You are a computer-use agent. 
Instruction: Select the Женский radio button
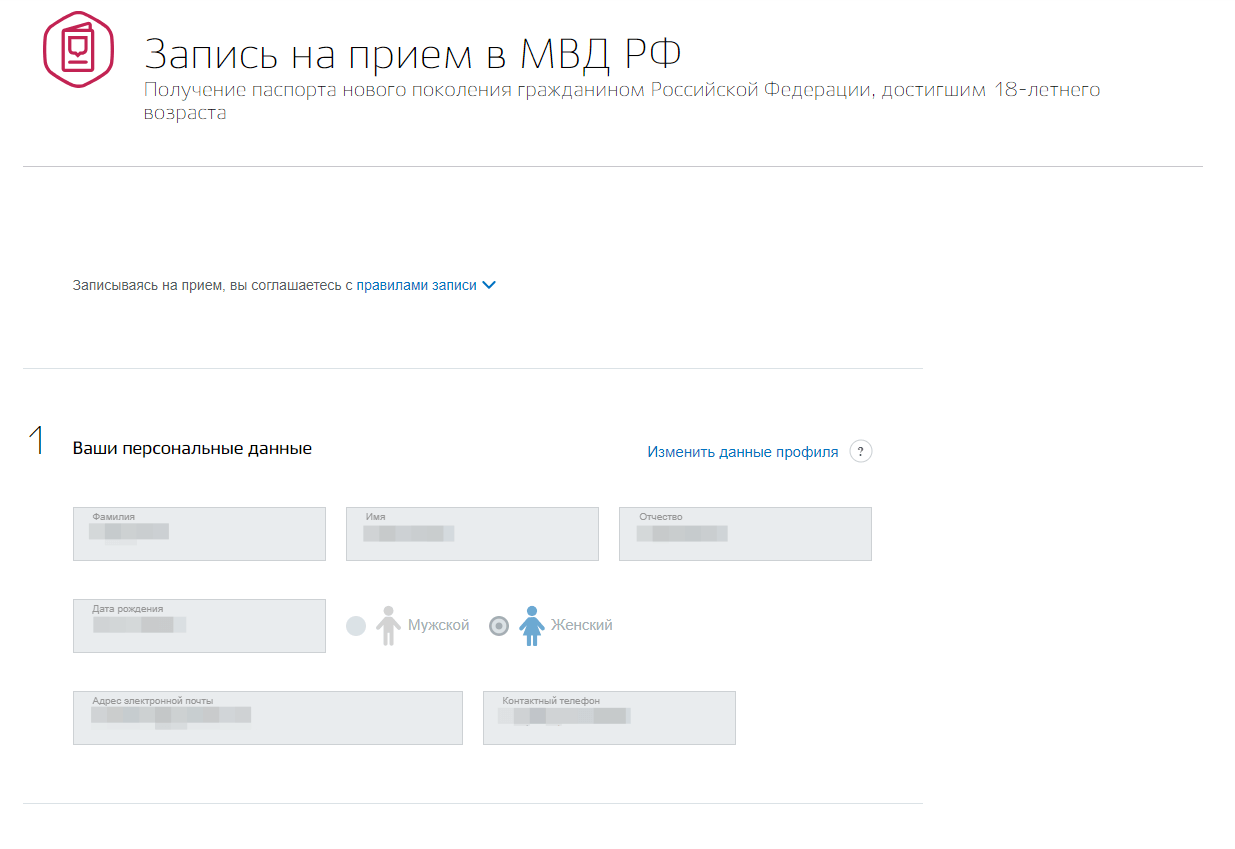point(499,626)
